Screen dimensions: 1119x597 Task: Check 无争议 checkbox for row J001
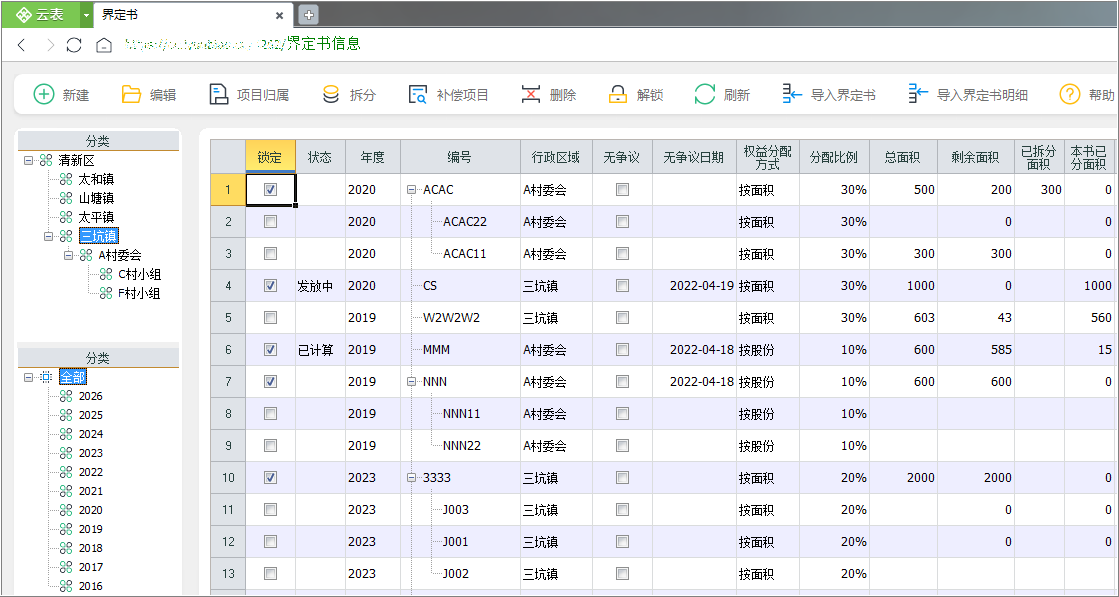click(x=623, y=541)
